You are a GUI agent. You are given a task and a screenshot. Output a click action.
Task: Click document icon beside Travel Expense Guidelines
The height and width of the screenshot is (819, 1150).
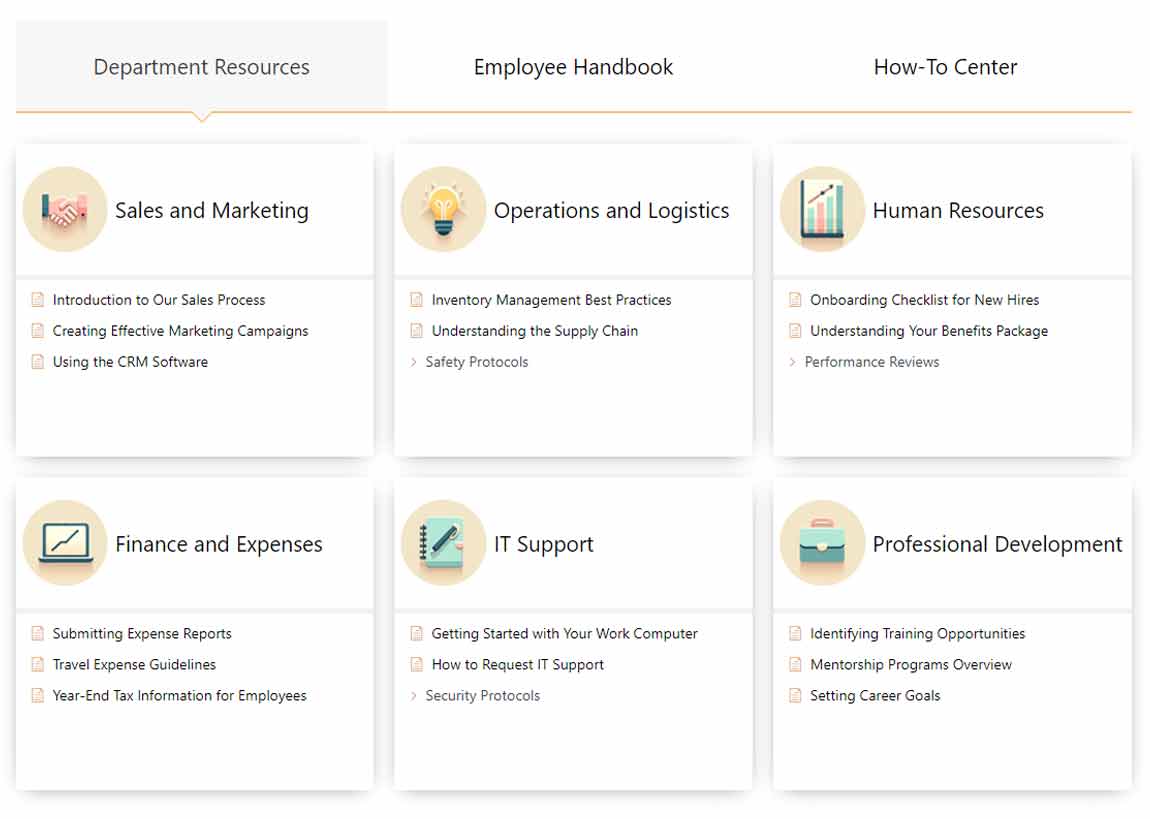[x=38, y=665]
